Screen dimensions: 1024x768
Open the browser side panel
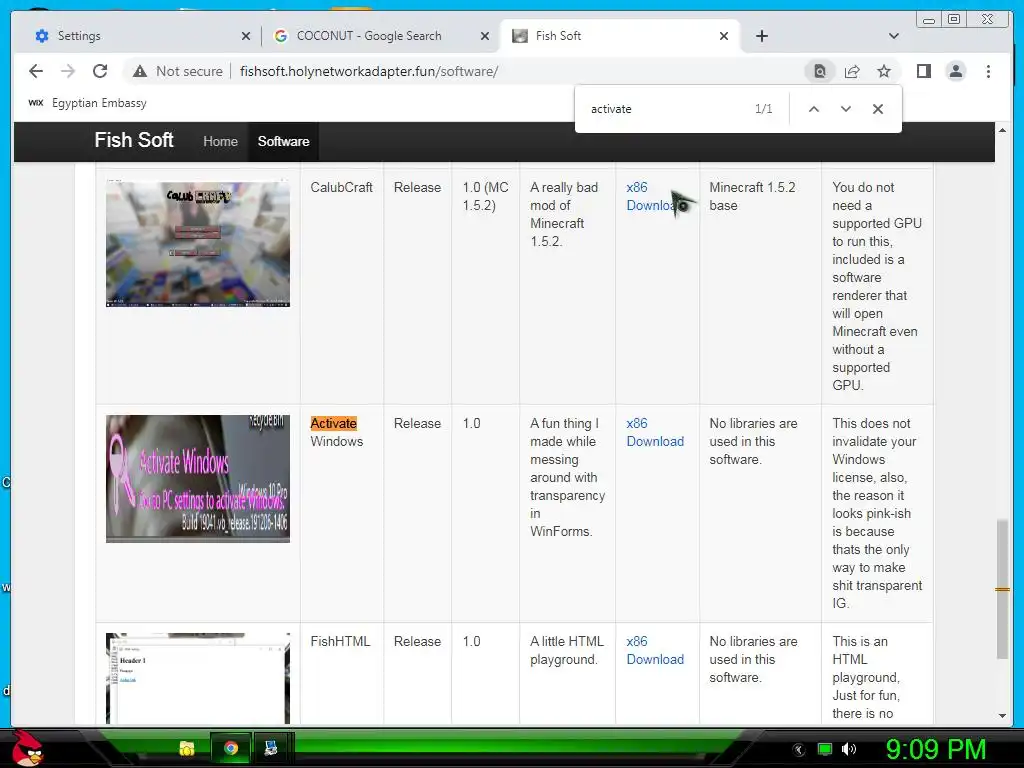point(923,71)
